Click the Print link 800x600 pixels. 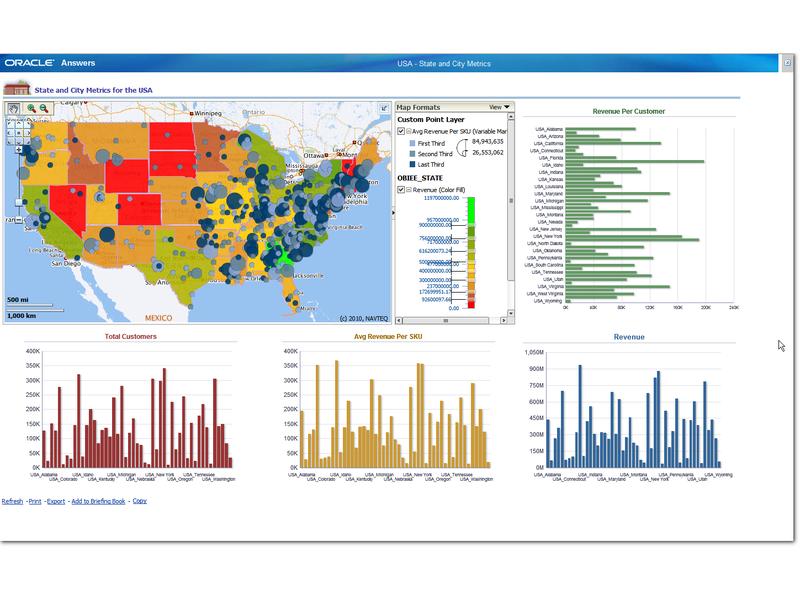tap(35, 501)
